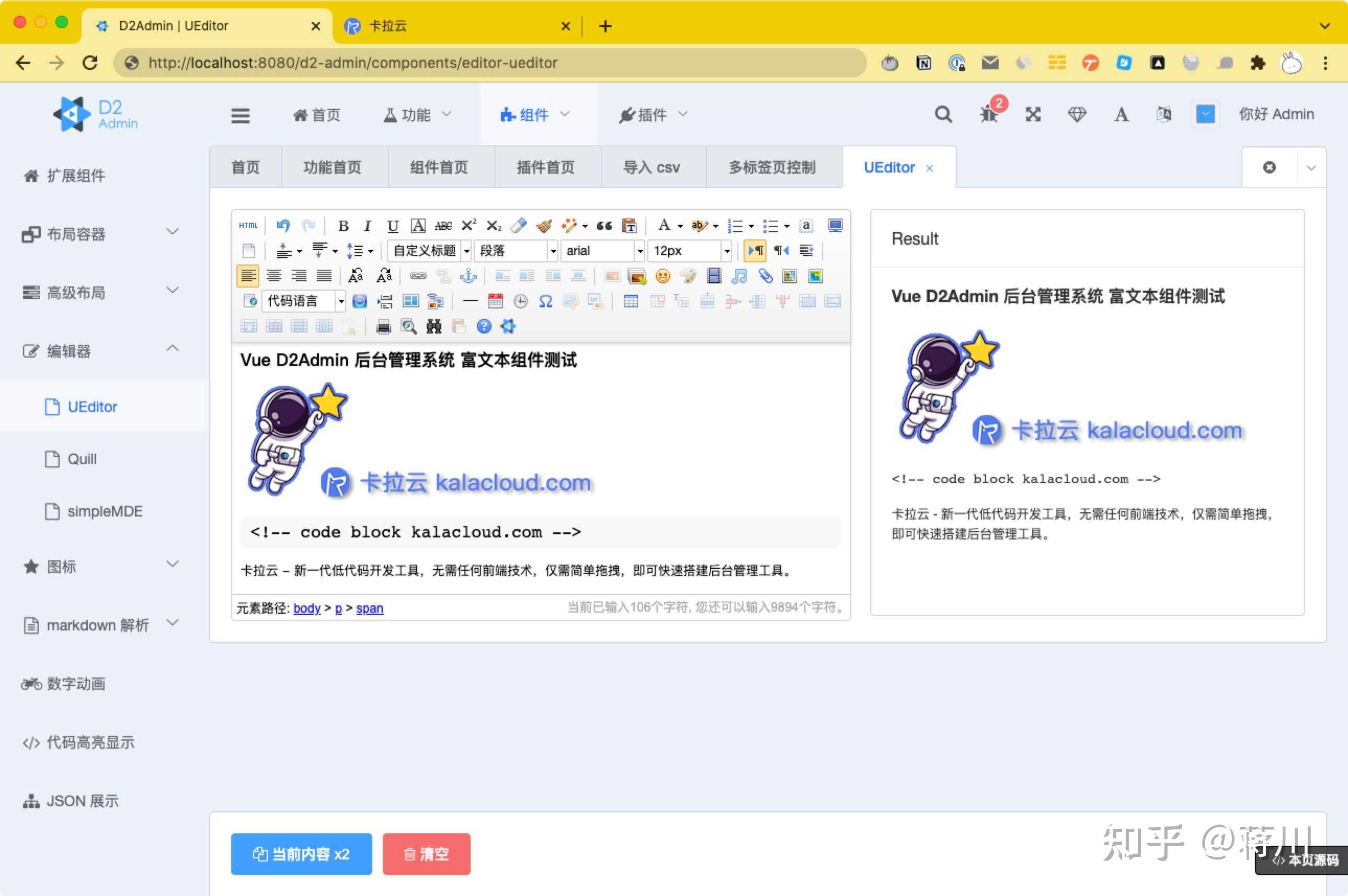Open the paragraph format dropdown
Viewport: 1348px width, 896px height.
(515, 250)
